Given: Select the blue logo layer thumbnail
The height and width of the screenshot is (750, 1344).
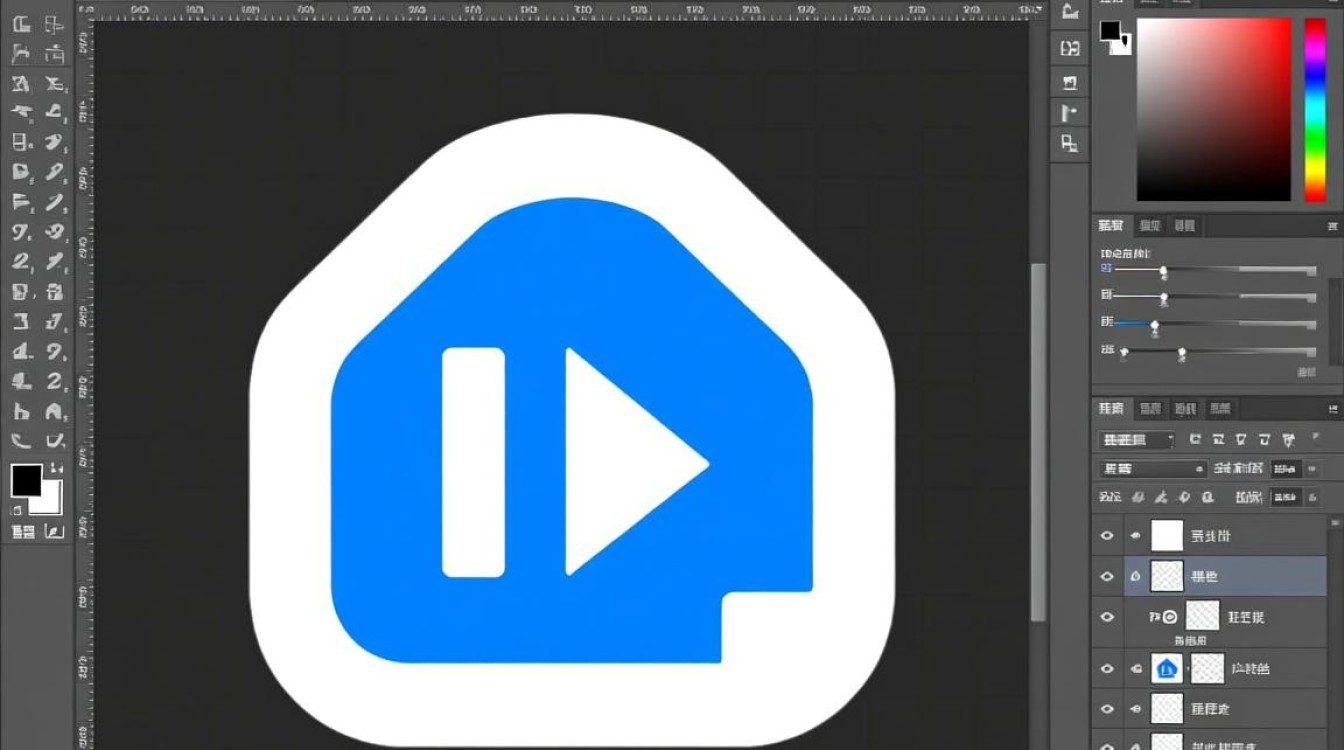Looking at the screenshot, I should click(1167, 668).
